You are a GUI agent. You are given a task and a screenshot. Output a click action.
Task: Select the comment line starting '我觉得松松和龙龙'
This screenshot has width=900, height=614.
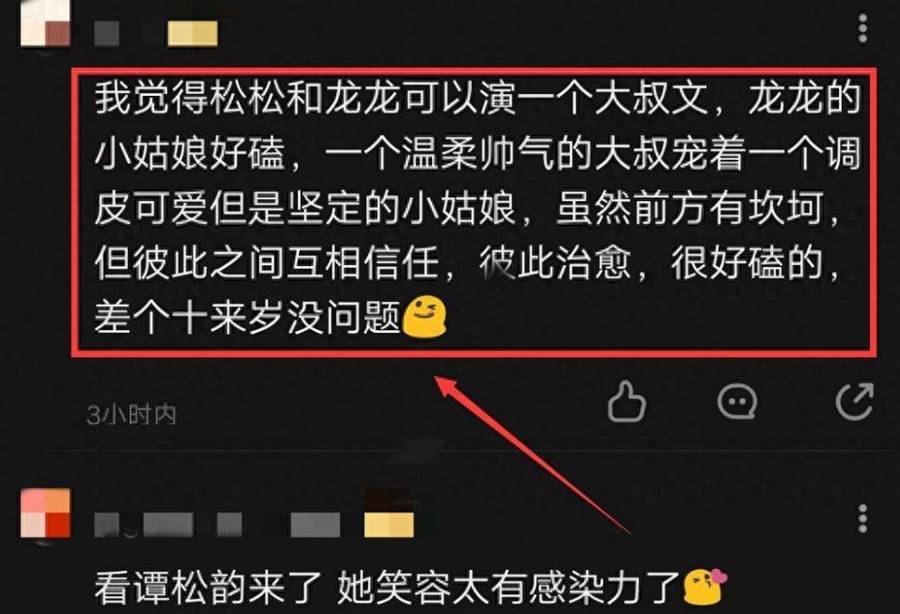[x=478, y=99]
